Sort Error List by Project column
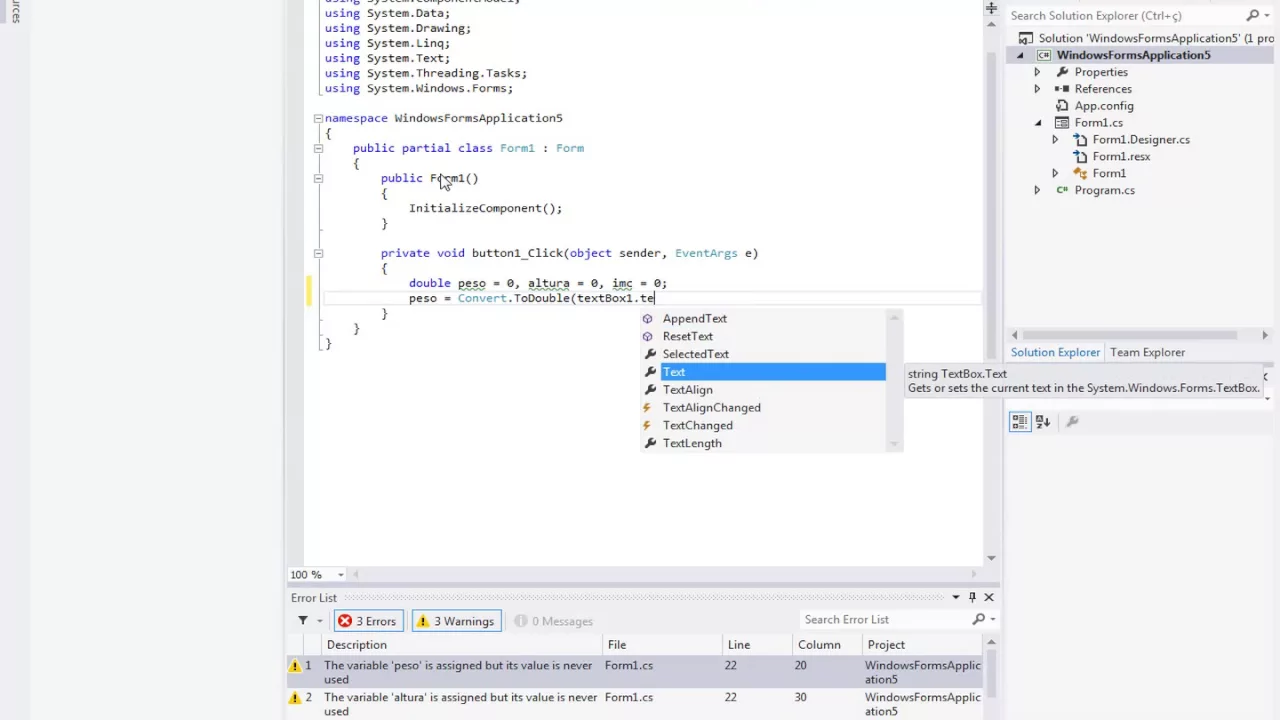 click(922, 645)
